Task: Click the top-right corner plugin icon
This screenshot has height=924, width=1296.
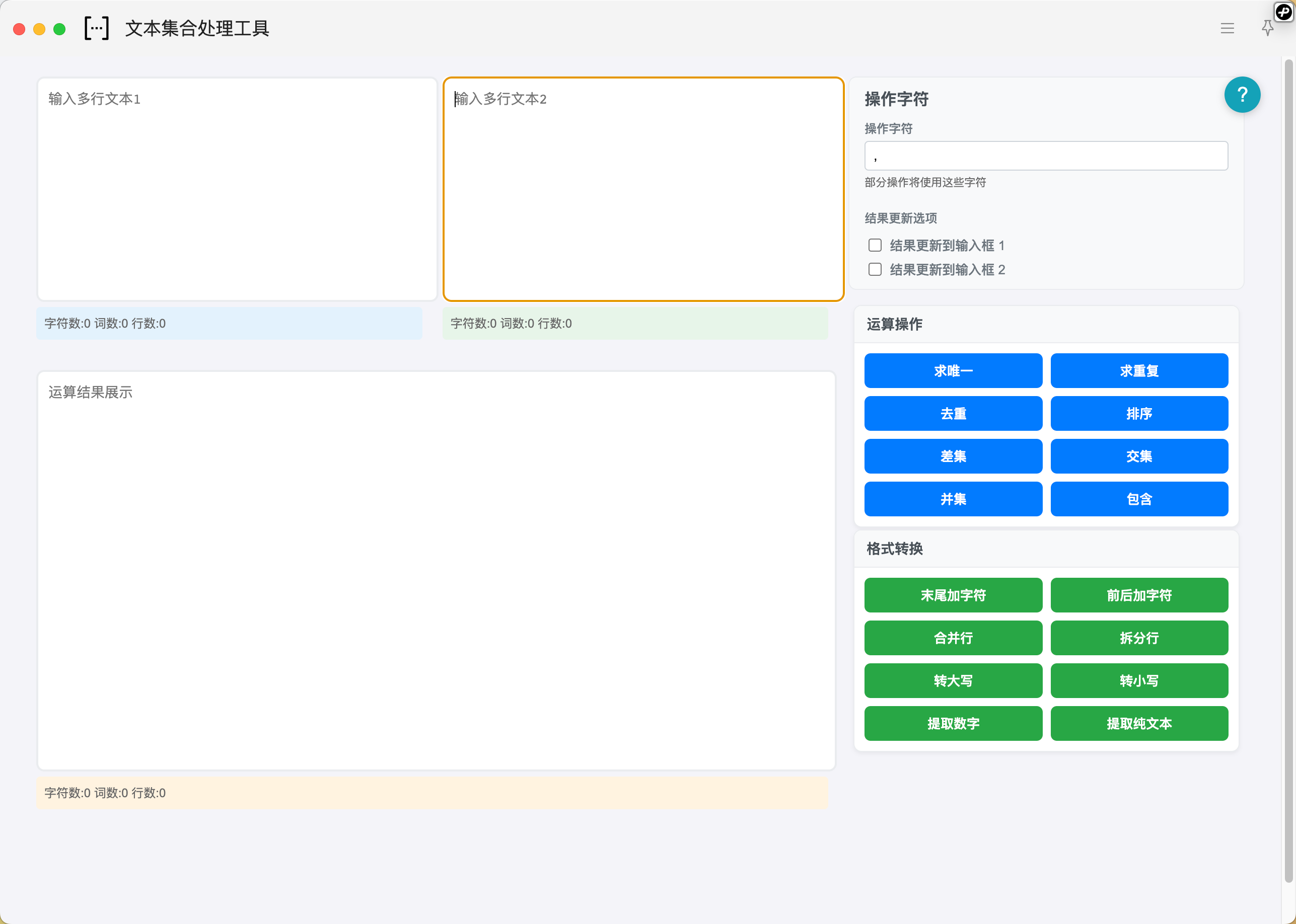Action: tap(1283, 12)
